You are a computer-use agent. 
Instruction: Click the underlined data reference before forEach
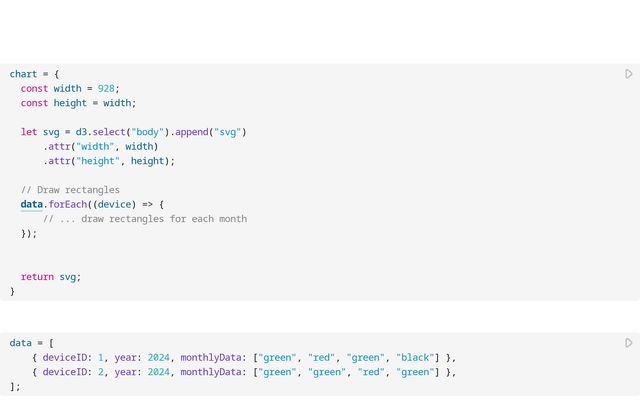point(31,204)
